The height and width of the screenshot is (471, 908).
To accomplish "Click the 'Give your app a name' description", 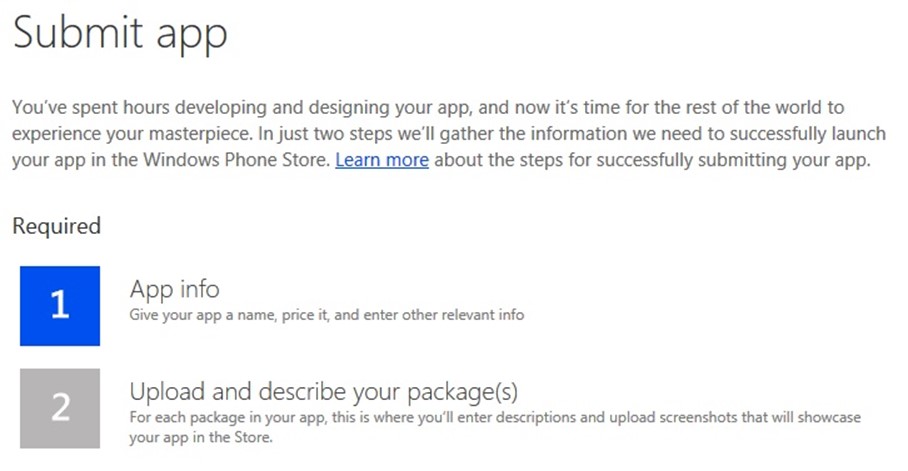I will coord(327,315).
